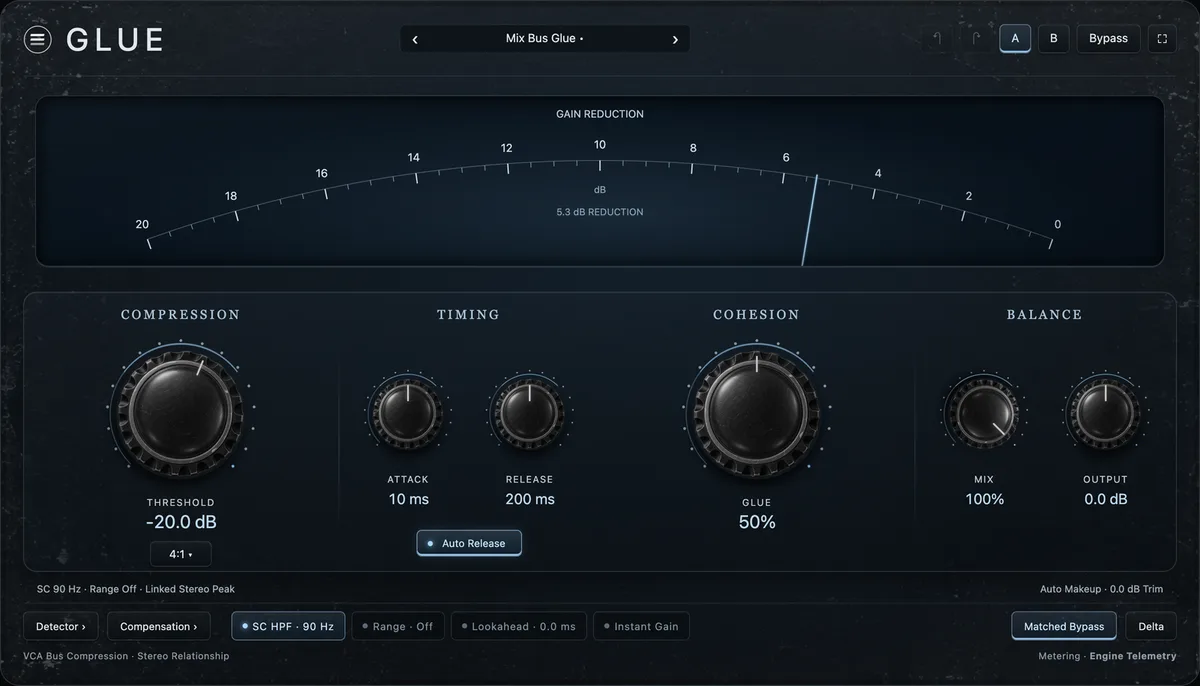1200x686 pixels.
Task: Click the undo arrow icon
Action: (x=937, y=39)
